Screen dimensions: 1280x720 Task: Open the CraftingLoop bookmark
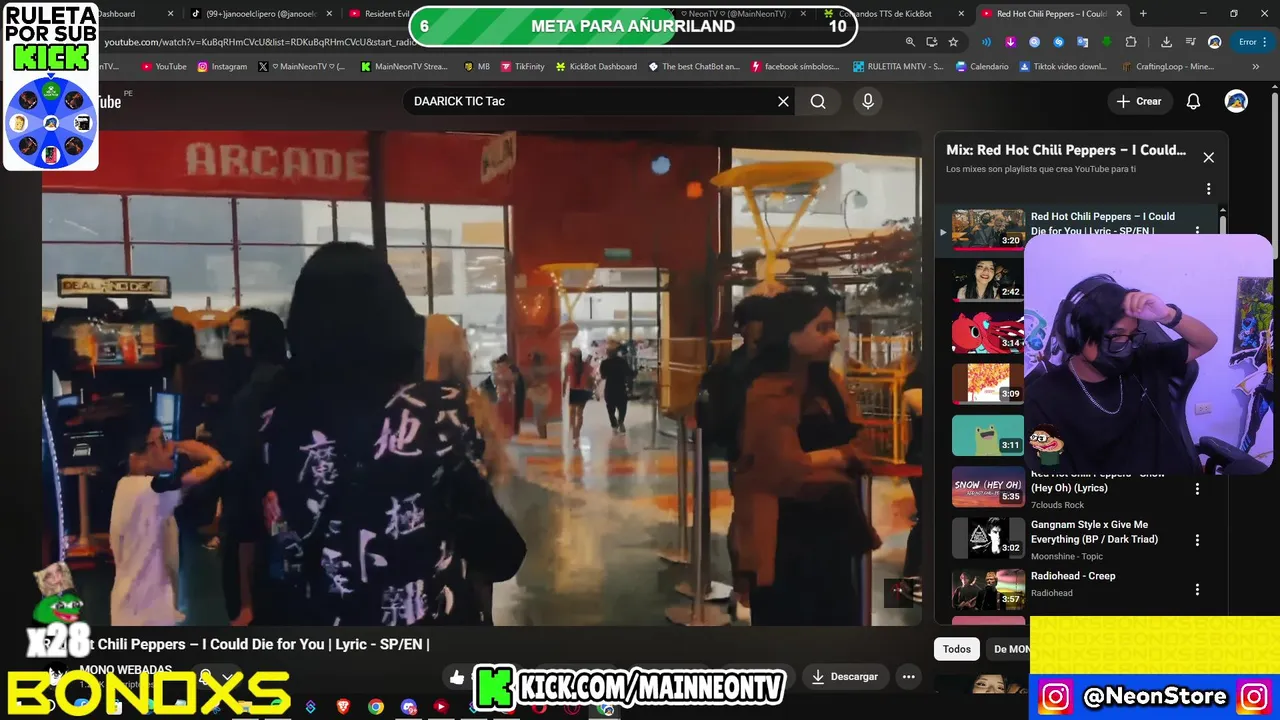tap(1166, 67)
